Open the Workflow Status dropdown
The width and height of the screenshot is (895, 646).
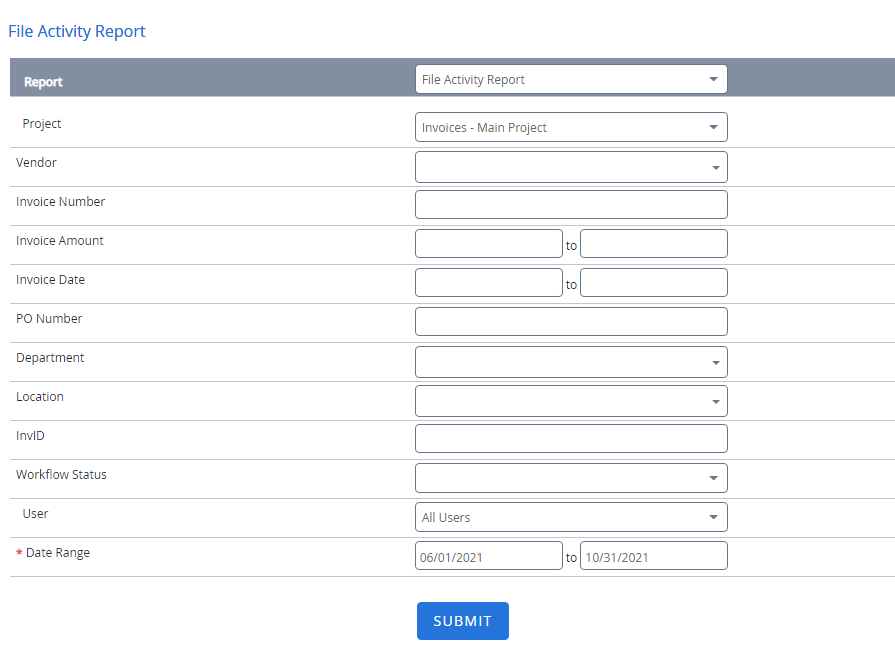[570, 478]
